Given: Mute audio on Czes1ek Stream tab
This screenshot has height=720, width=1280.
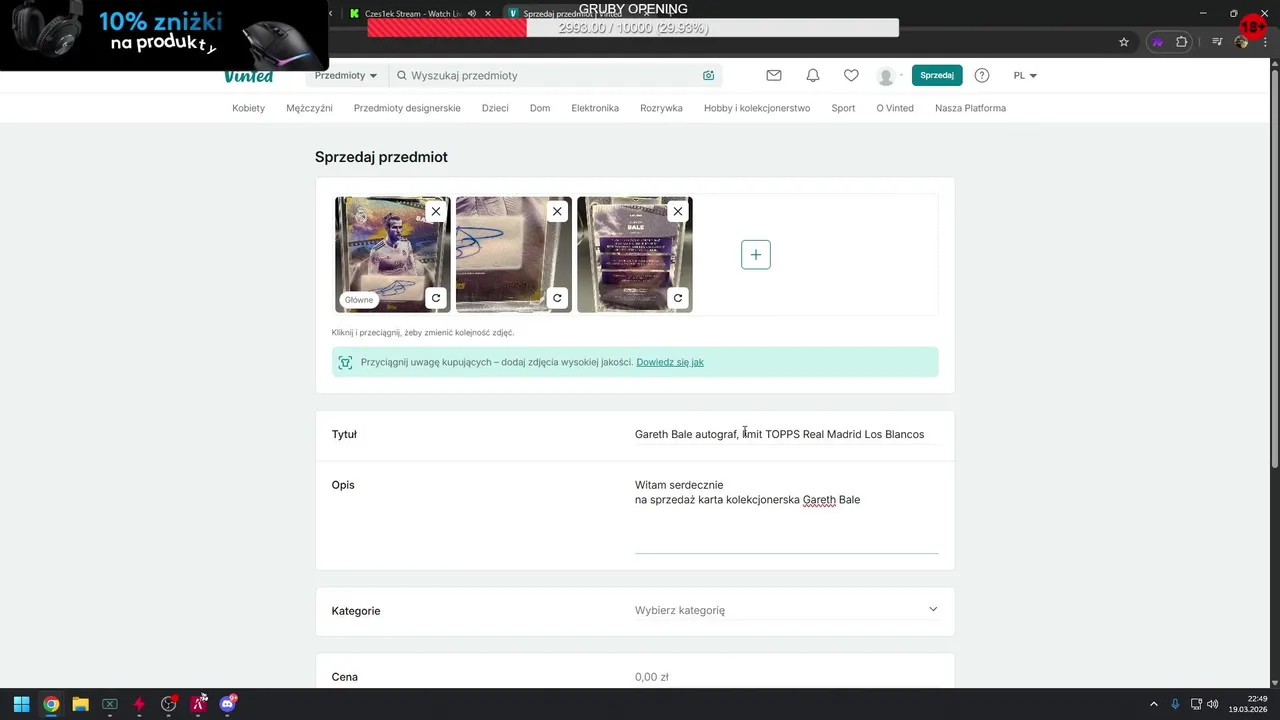Looking at the screenshot, I should [472, 13].
